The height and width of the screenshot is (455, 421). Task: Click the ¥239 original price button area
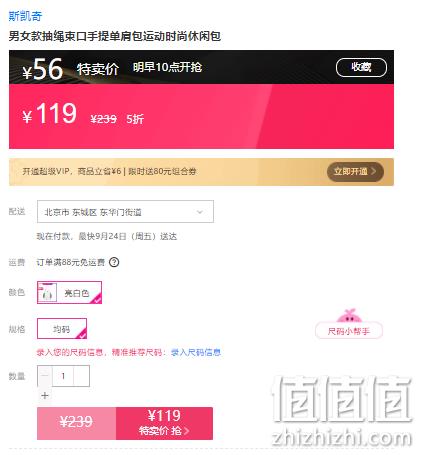click(77, 423)
